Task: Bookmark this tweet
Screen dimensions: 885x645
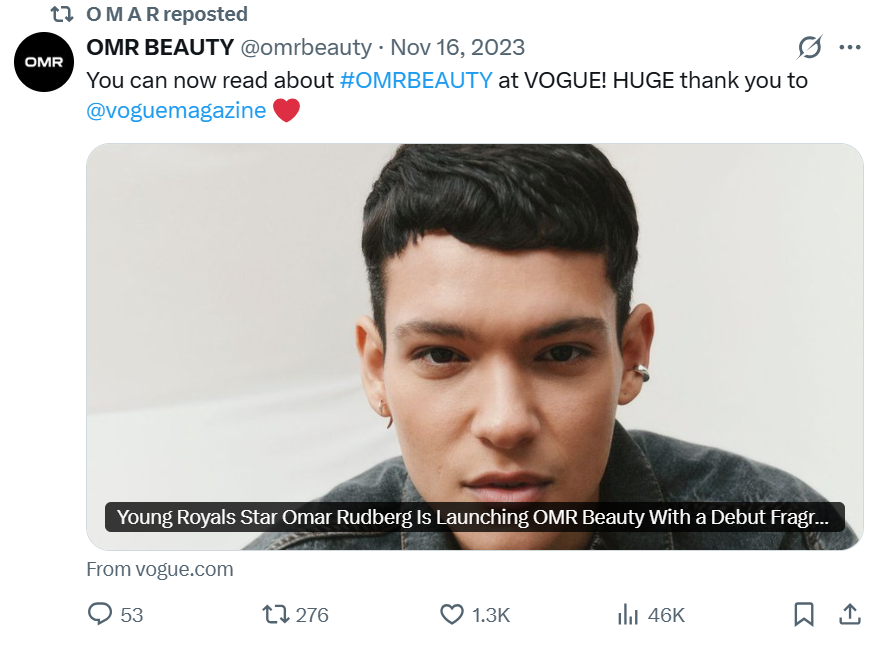Action: tap(804, 614)
